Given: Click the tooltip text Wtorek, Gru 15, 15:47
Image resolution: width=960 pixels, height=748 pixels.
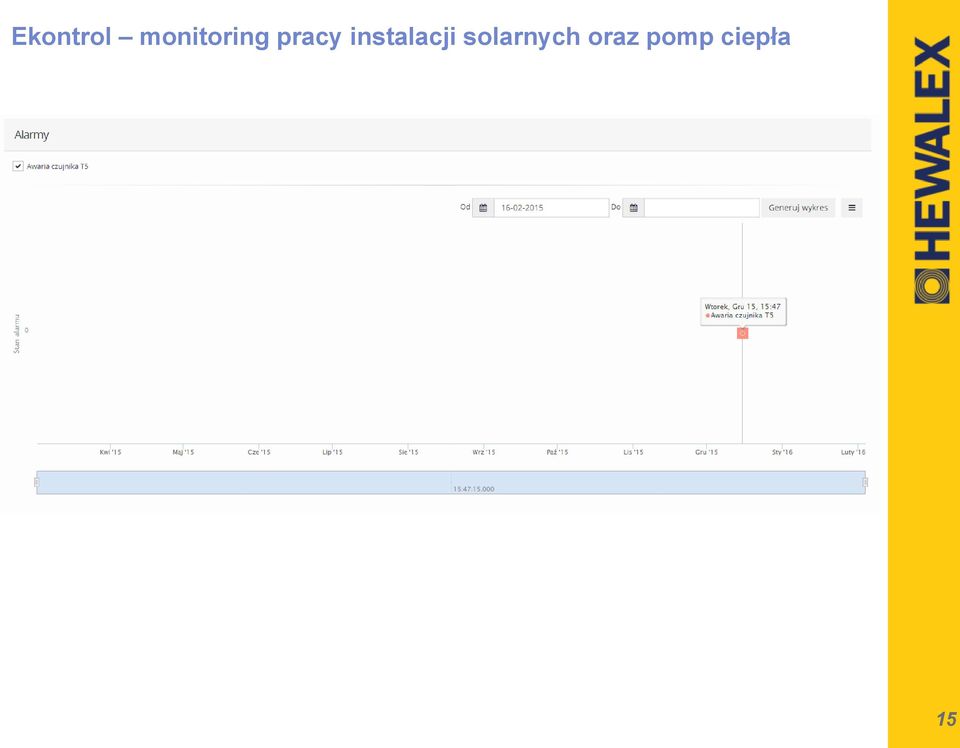Looking at the screenshot, I should point(743,307).
